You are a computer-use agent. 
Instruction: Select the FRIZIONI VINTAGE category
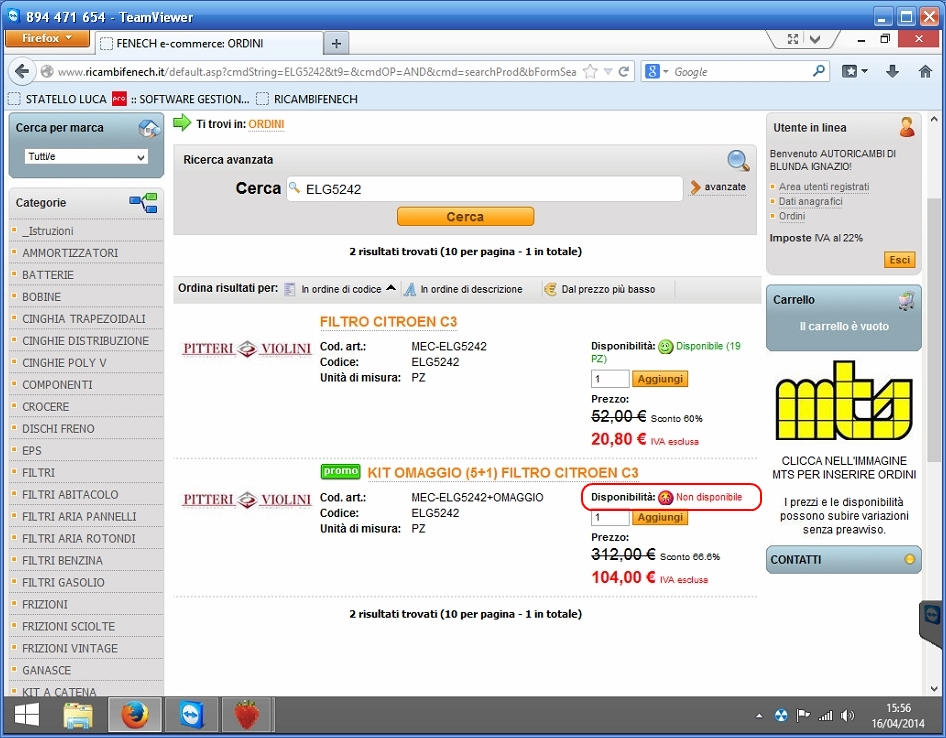[x=70, y=649]
